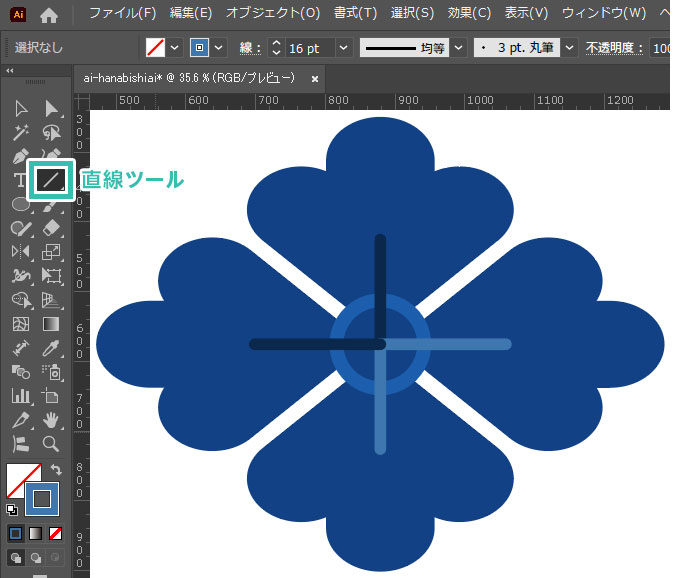Select the Zoom magnifier tool
The image size is (677, 578).
coord(51,444)
